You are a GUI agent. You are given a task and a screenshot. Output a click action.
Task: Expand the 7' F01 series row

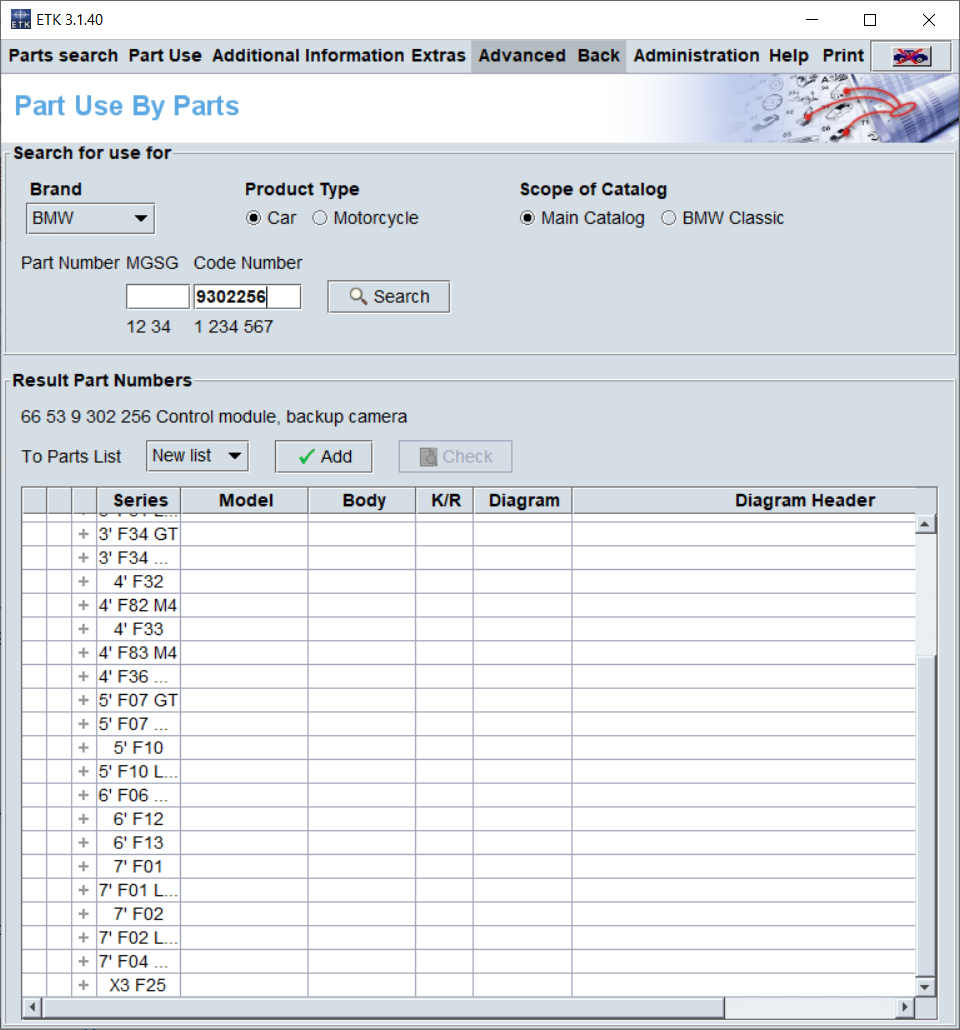pos(83,866)
